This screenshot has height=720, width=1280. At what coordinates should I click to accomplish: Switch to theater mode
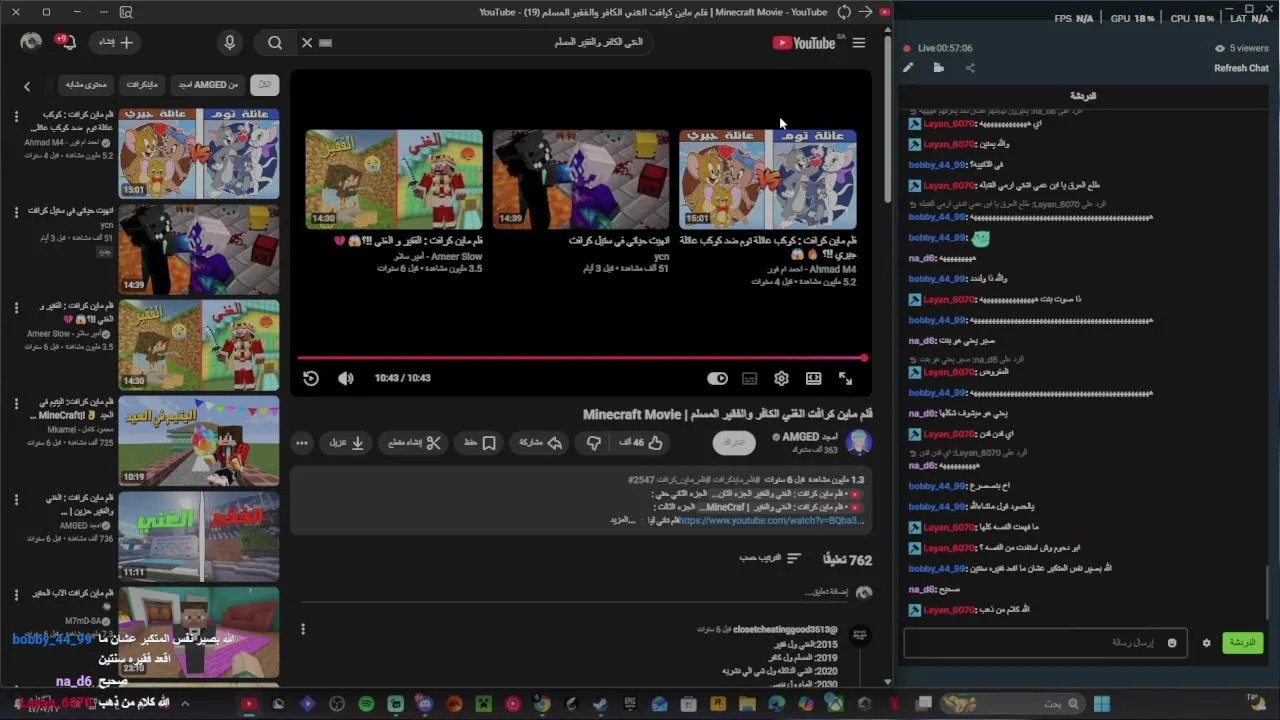coord(814,378)
